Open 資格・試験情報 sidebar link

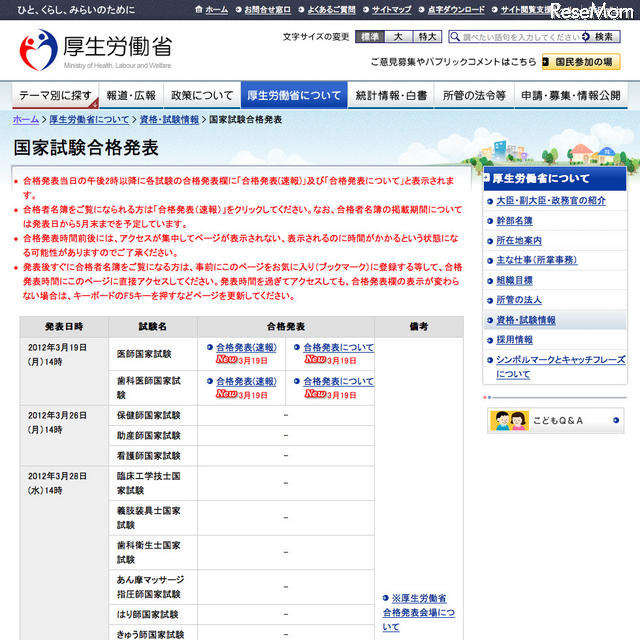coord(526,320)
